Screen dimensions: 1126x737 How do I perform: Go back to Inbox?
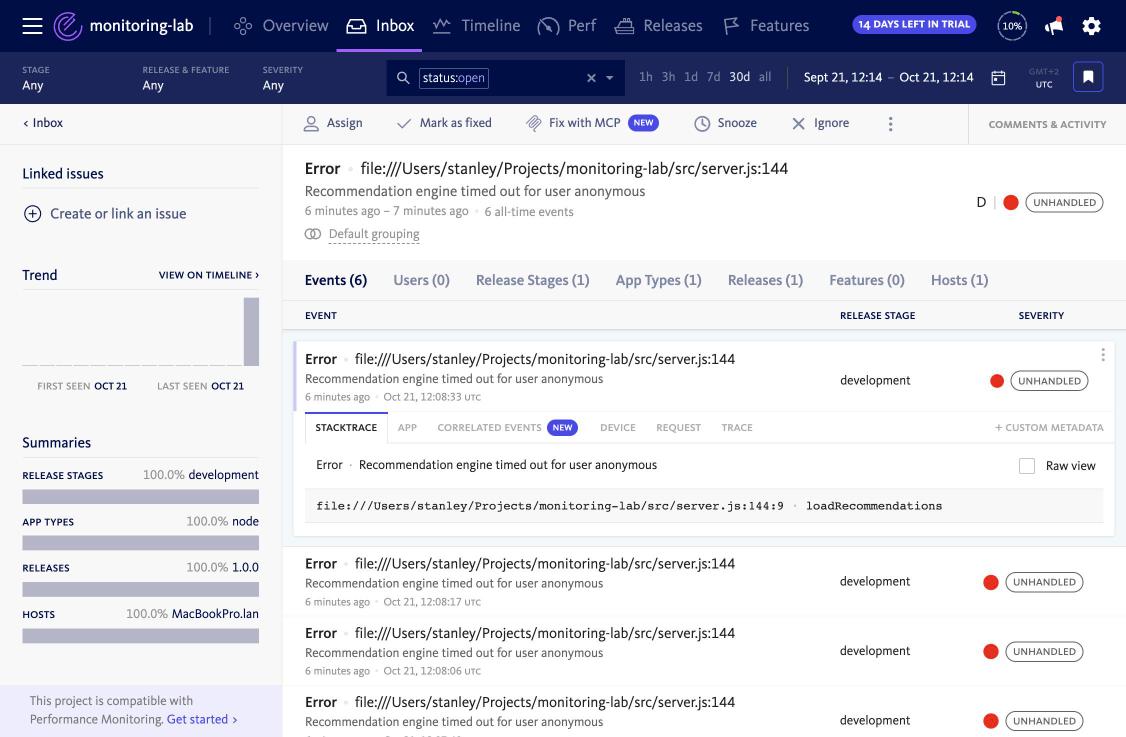[42, 123]
